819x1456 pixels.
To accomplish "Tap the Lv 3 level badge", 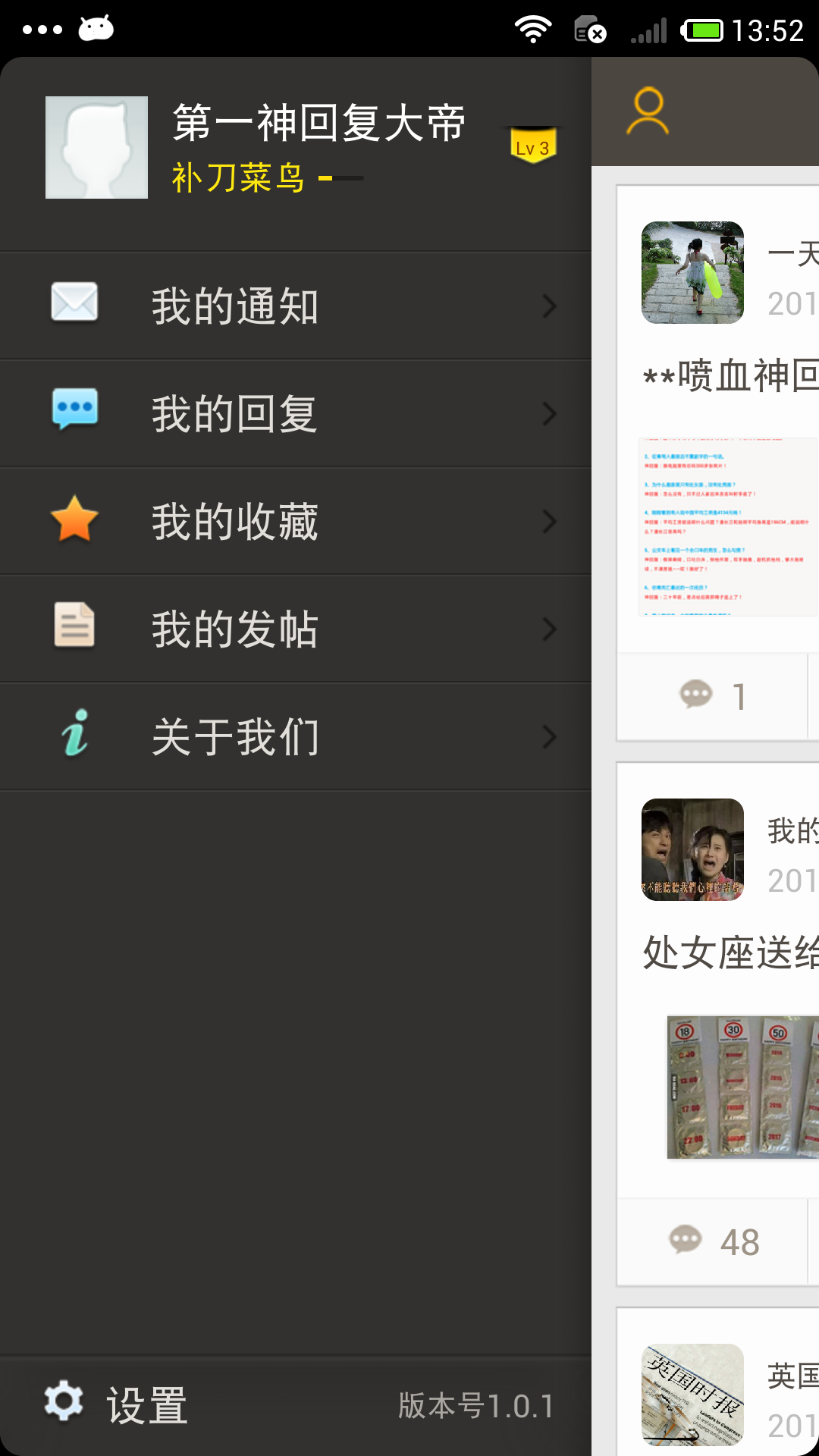I will [x=533, y=145].
